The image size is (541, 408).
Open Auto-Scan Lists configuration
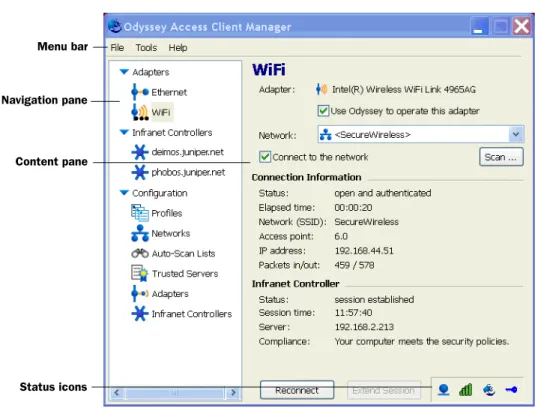coord(184,253)
